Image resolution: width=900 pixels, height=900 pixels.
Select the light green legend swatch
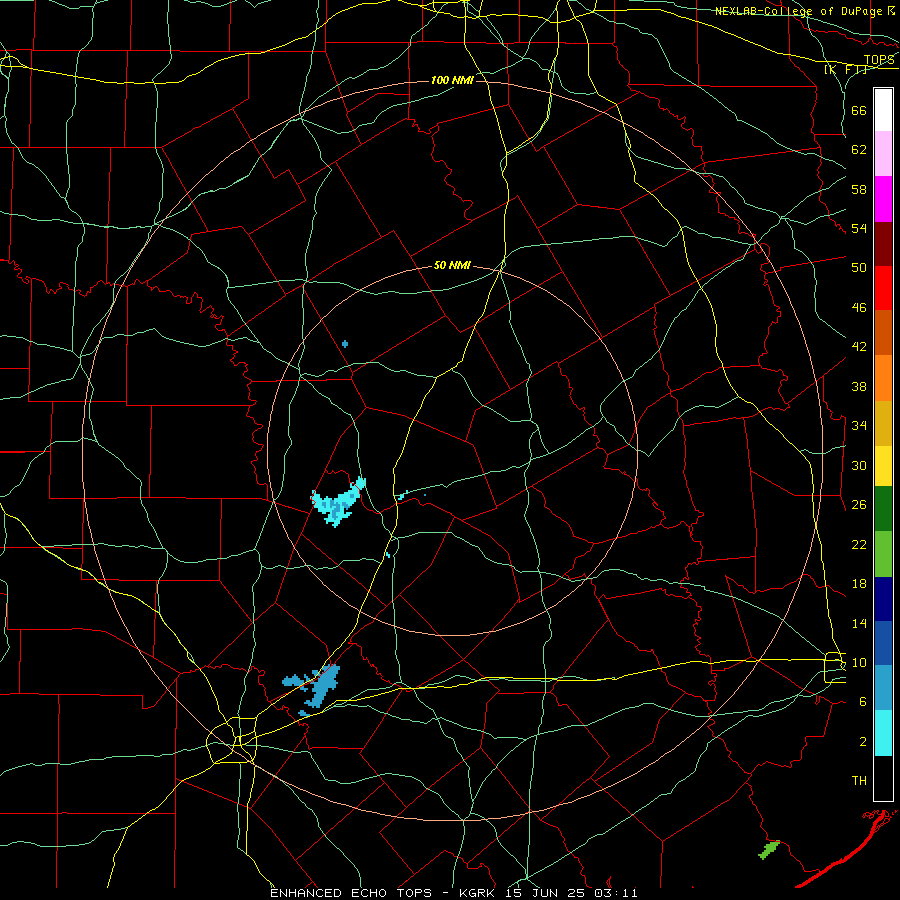click(883, 554)
